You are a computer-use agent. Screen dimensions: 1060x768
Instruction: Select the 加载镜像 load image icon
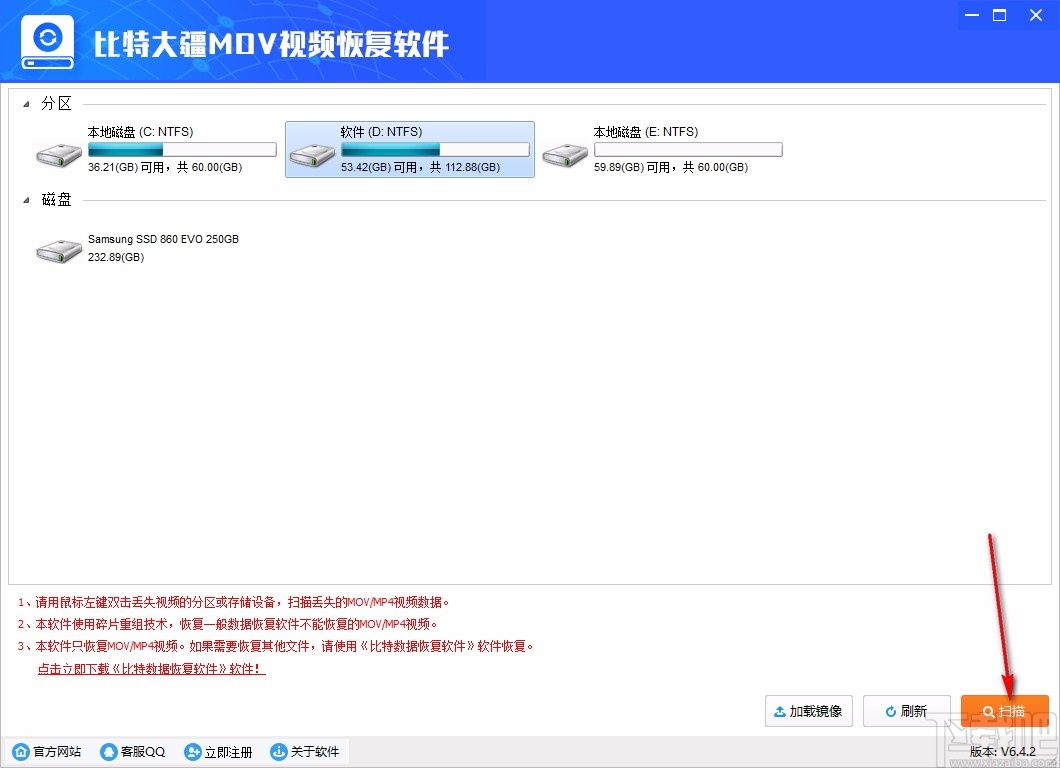808,711
